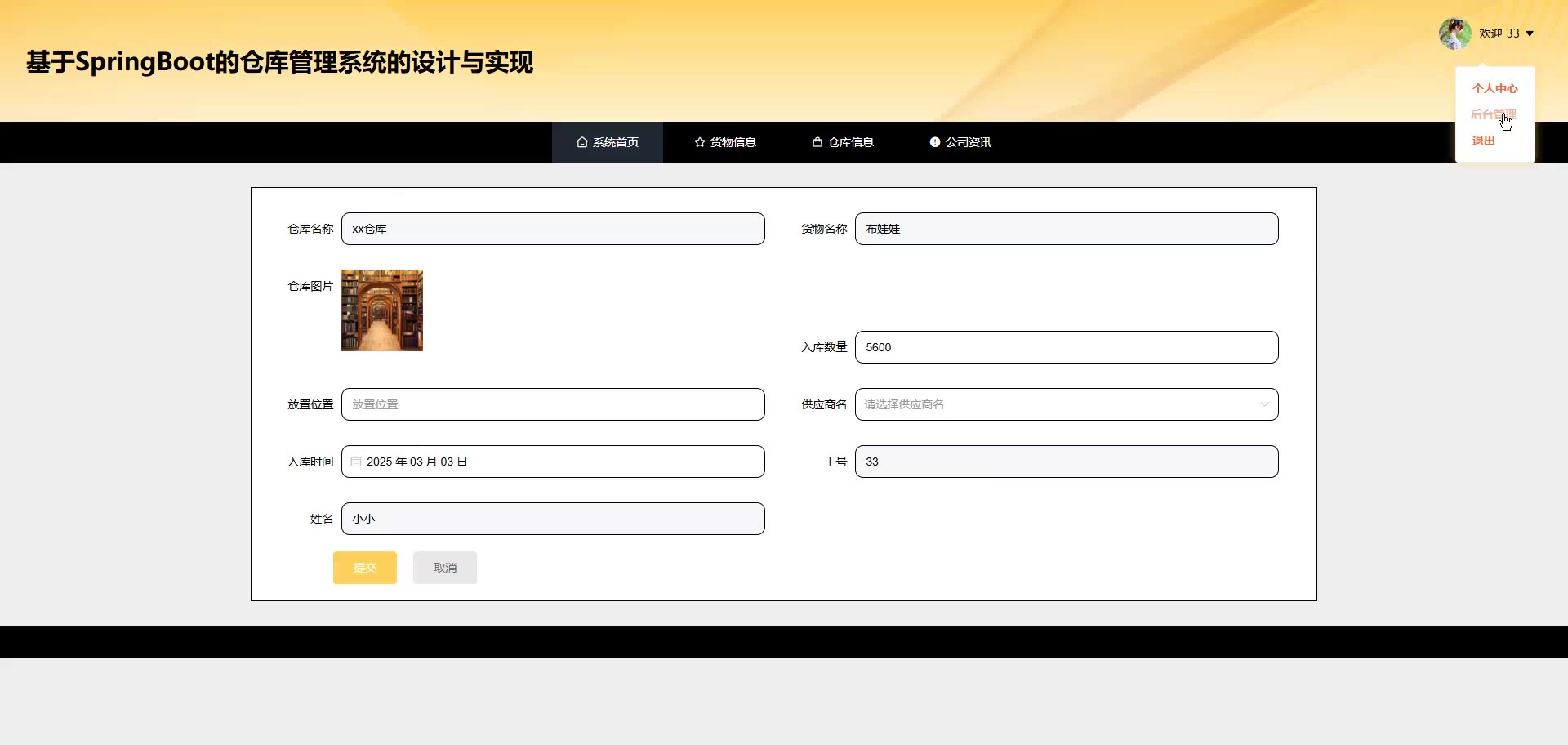Click the 工号 input showing 33
The height and width of the screenshot is (745, 1568).
pyautogui.click(x=1067, y=462)
